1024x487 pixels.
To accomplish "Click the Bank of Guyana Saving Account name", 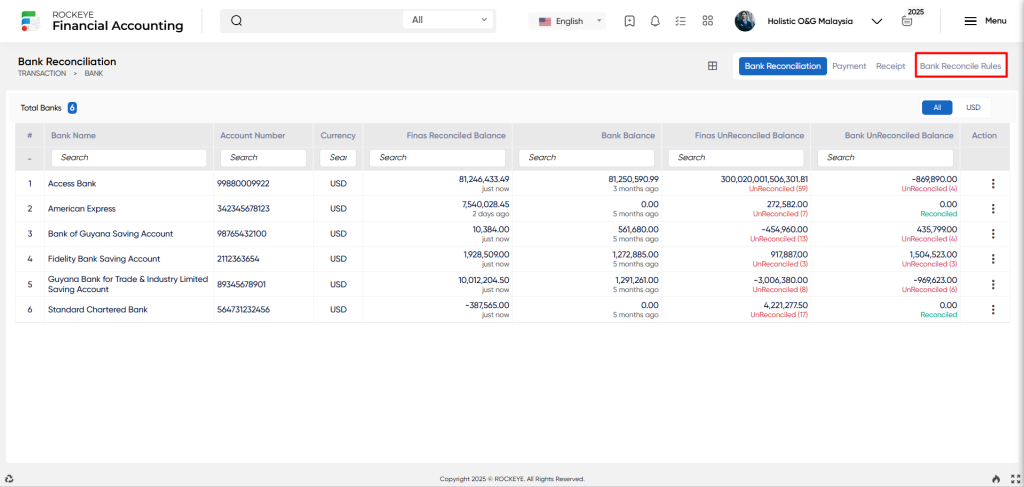I will (110, 234).
